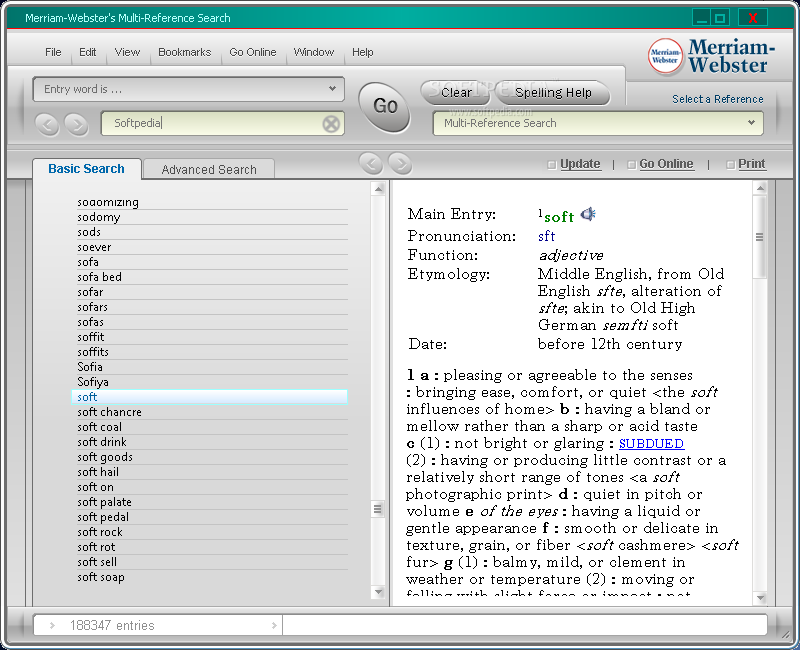The width and height of the screenshot is (800, 650).
Task: Select 'soft hail' in the word list
Action: pos(210,472)
